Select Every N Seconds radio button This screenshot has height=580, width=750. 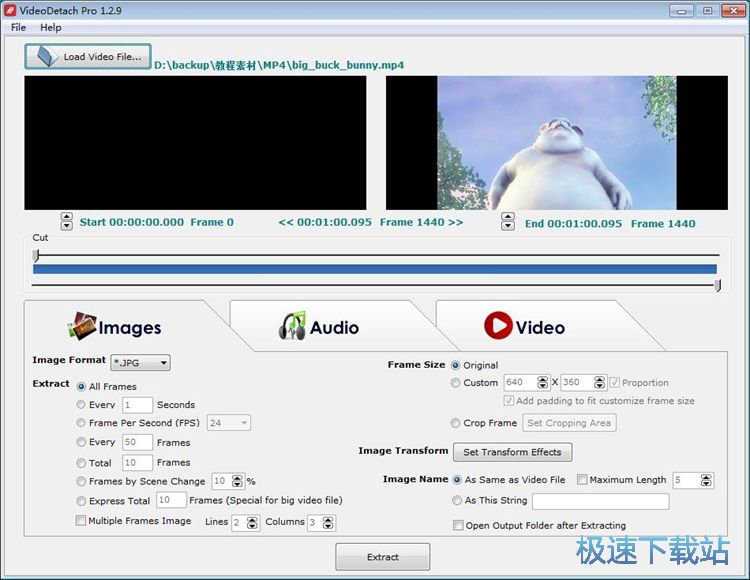coord(81,405)
